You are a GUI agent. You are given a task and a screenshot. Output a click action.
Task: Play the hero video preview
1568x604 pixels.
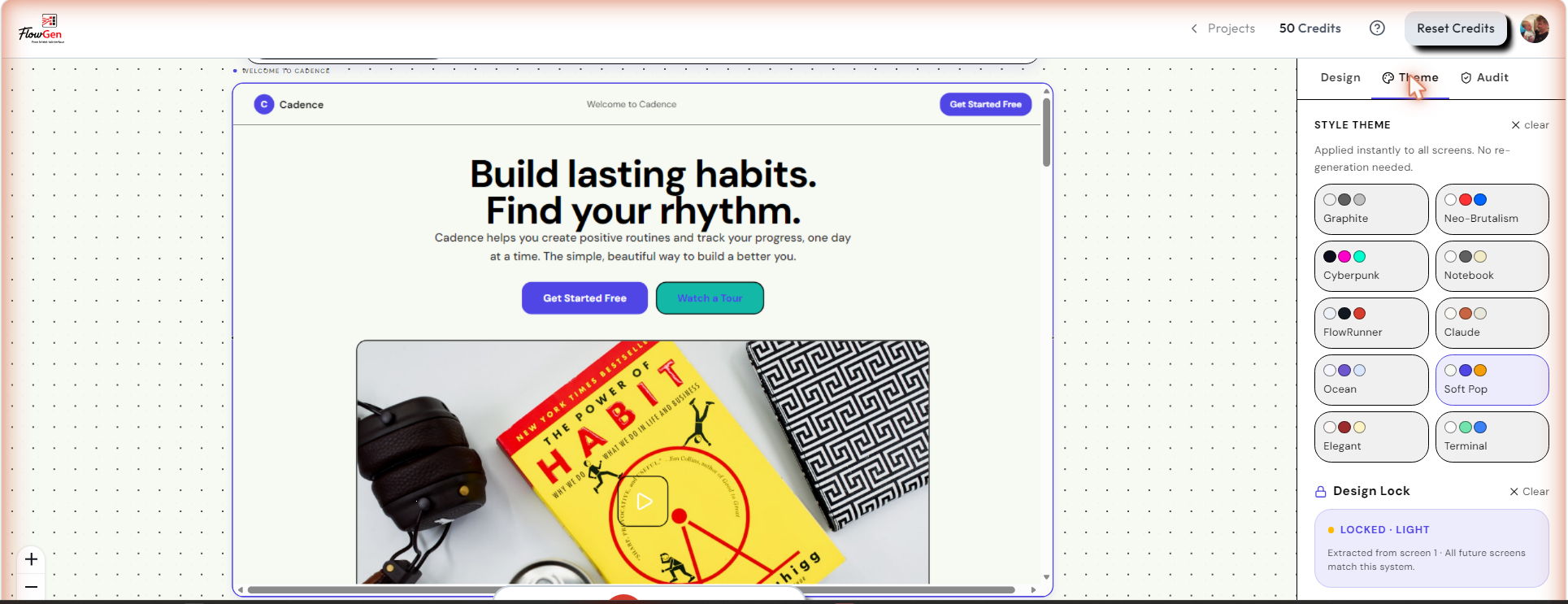[x=643, y=502]
